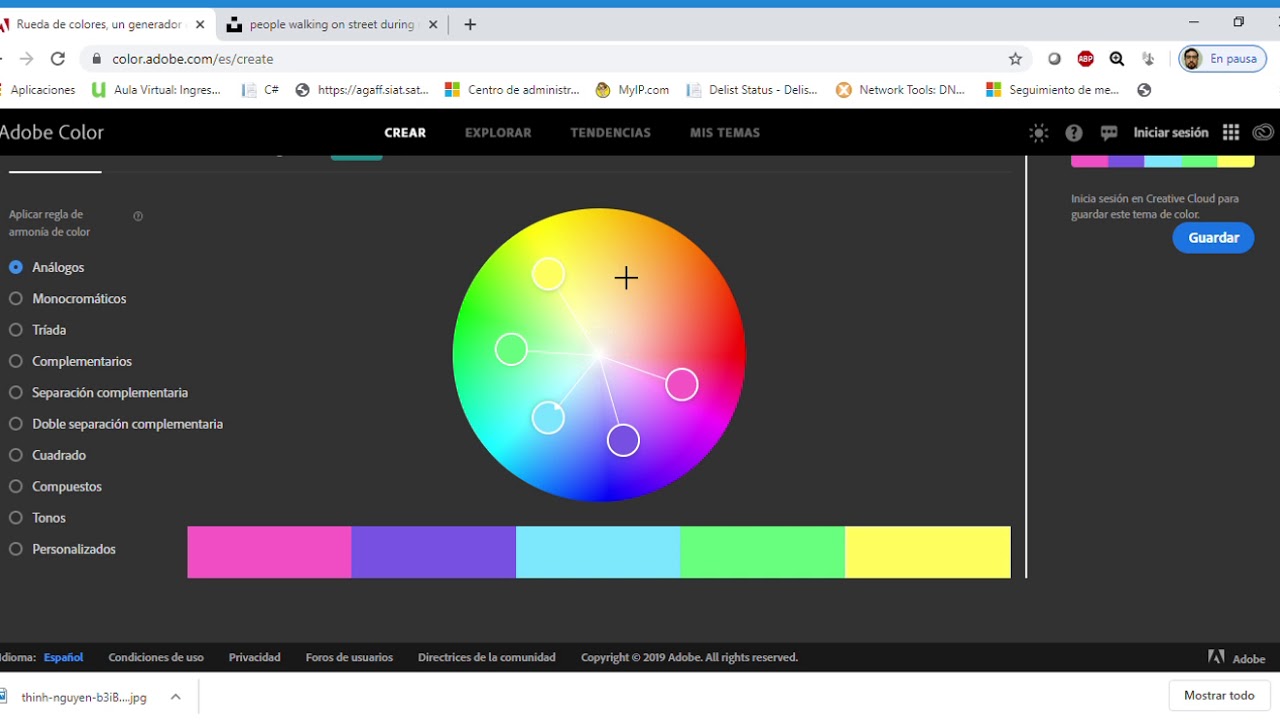
Task: Open the TENDENCIAS menu
Action: [x=610, y=132]
